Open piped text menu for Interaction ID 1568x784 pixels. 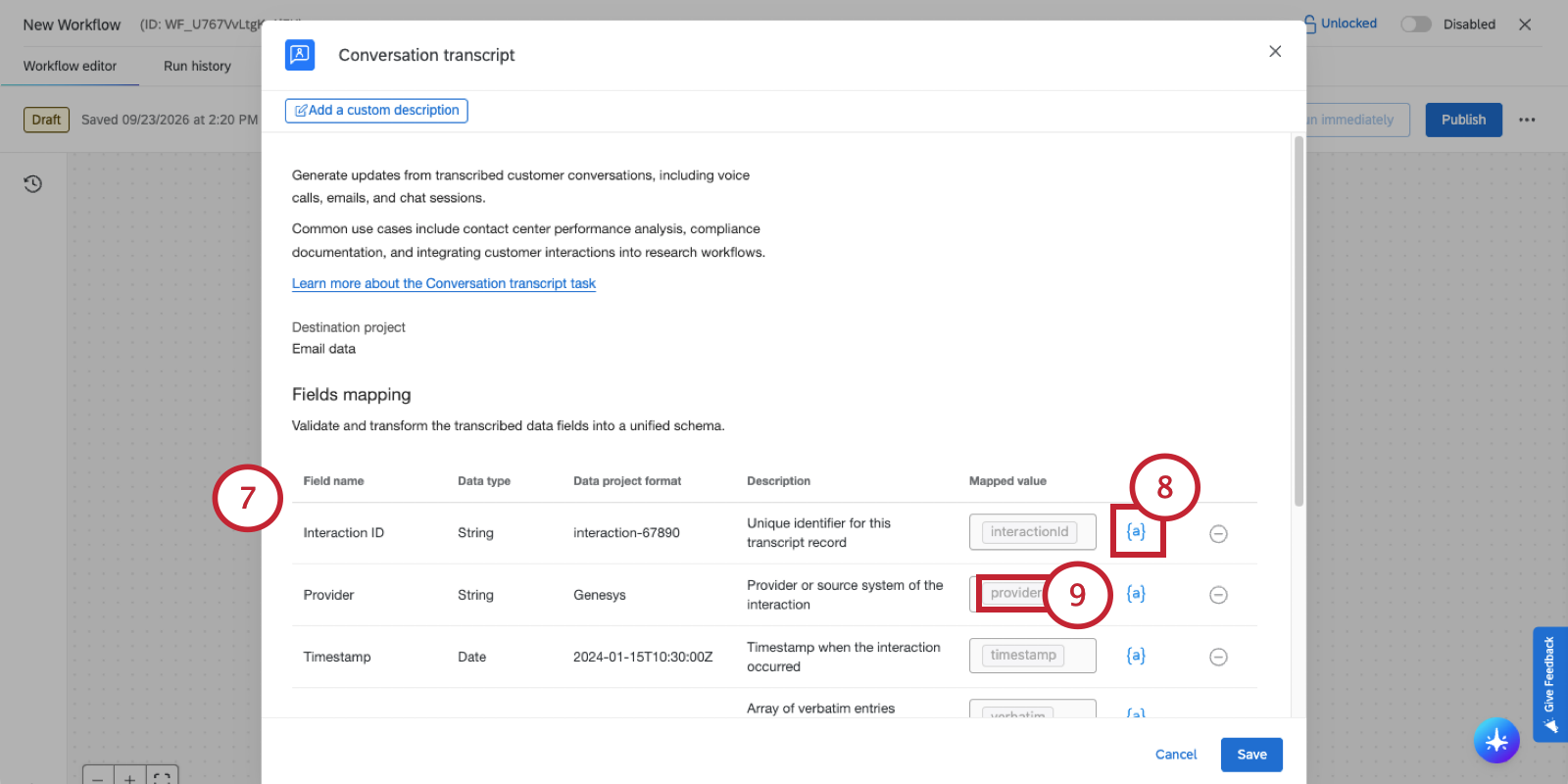[x=1136, y=531]
